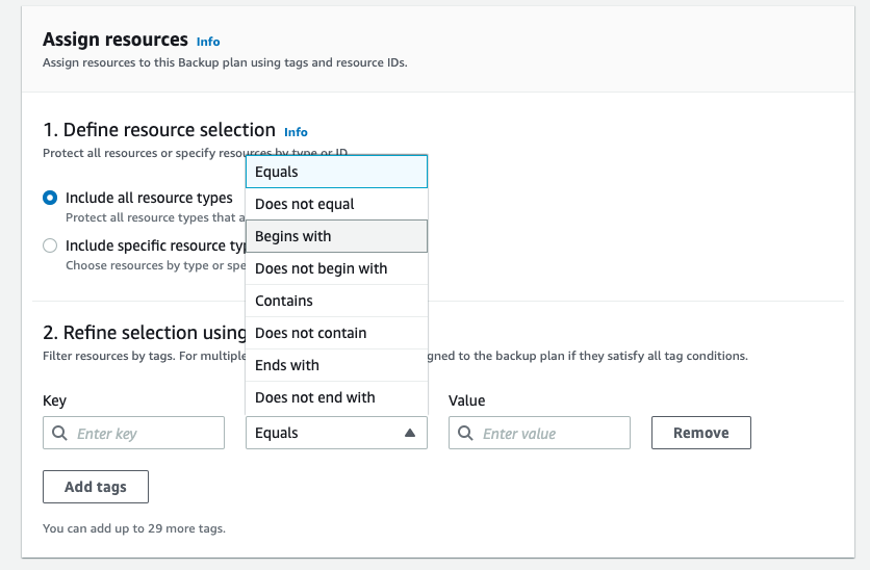The image size is (870, 570).
Task: Choose the Contains condition option
Action: point(336,300)
